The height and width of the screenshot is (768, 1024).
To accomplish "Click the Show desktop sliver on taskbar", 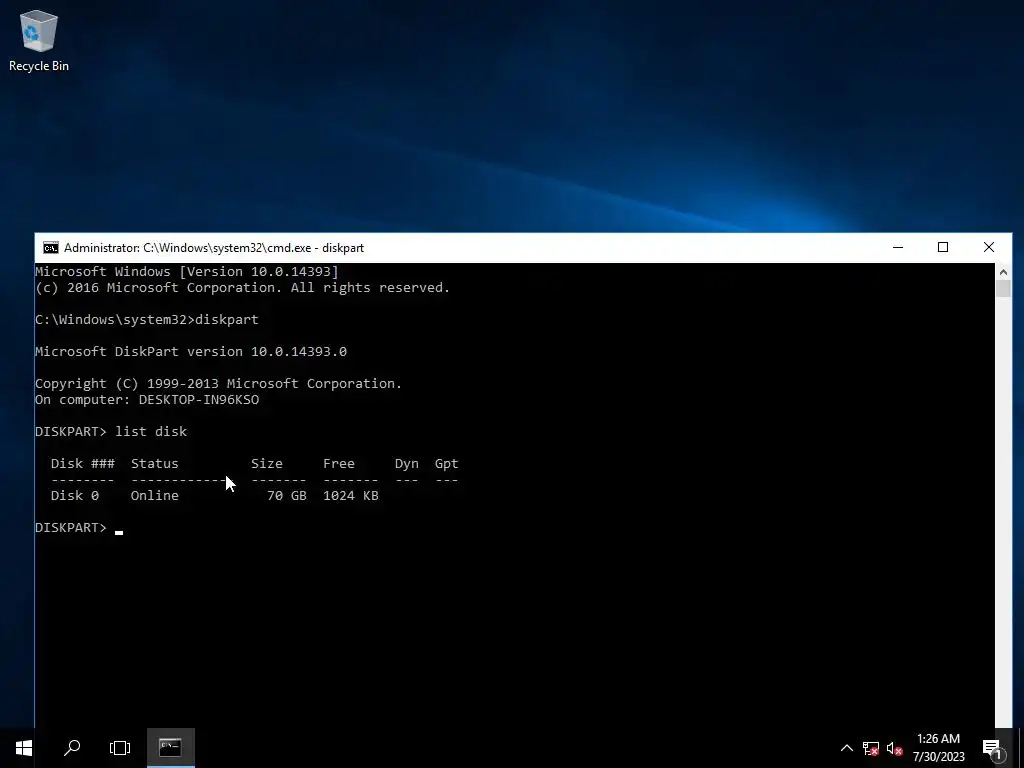I will [x=1021, y=748].
